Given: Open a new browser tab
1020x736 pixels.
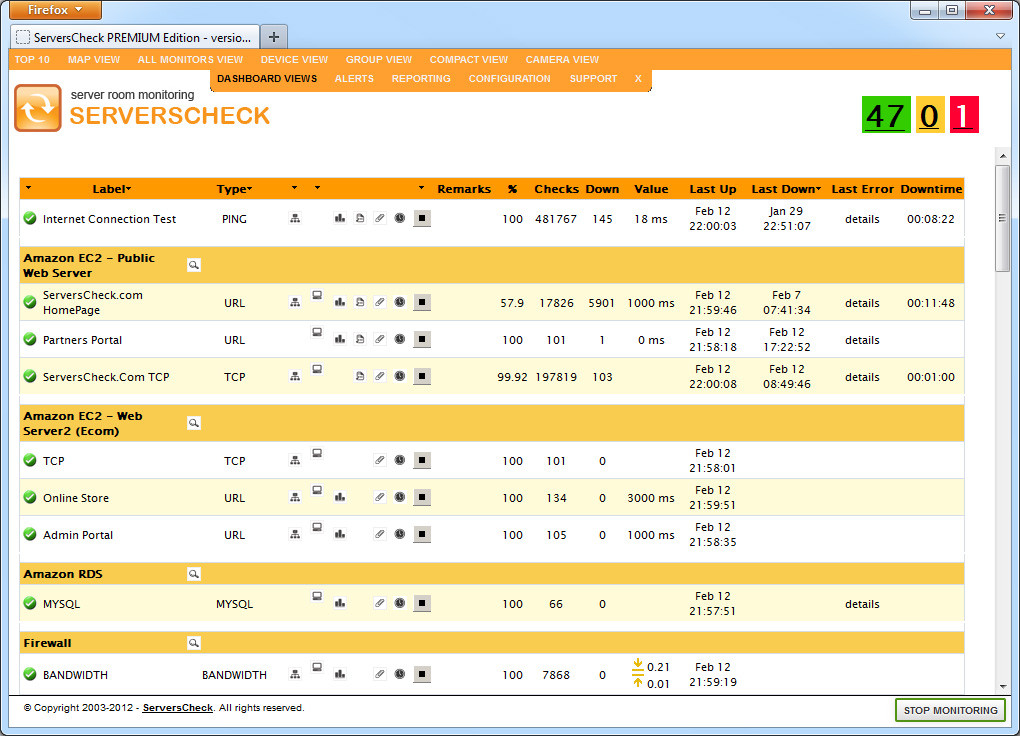Looking at the screenshot, I should pos(274,37).
